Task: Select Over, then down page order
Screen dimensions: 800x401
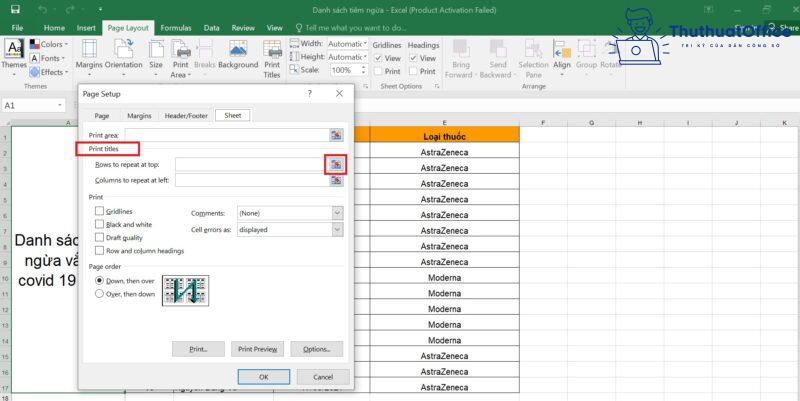Action: coord(99,294)
